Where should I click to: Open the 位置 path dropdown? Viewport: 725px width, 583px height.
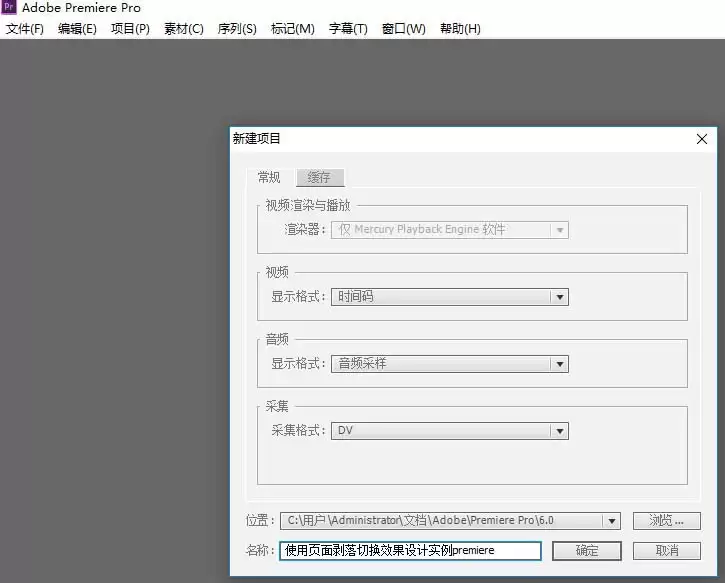(x=611, y=521)
